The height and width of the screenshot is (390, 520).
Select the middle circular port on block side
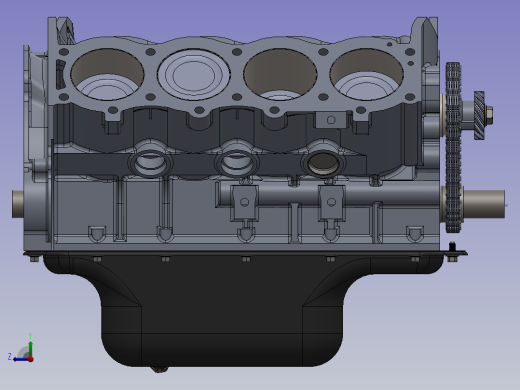[x=237, y=163]
